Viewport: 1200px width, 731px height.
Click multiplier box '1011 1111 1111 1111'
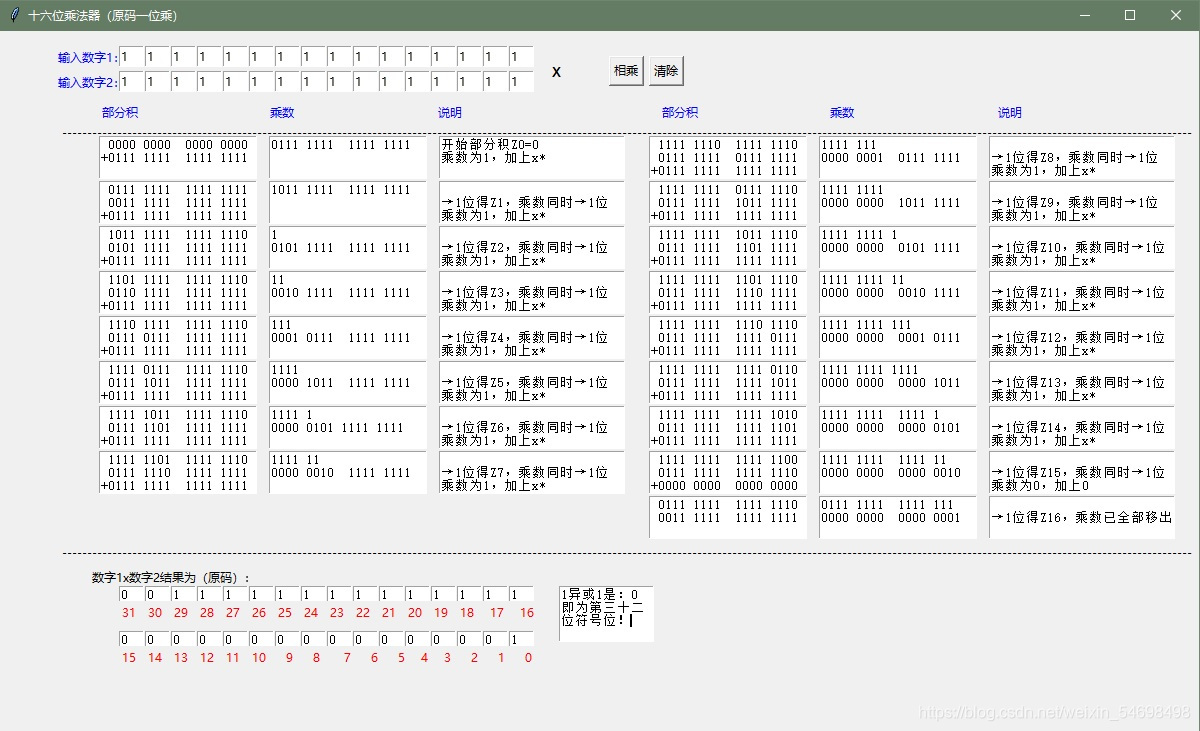pos(348,203)
